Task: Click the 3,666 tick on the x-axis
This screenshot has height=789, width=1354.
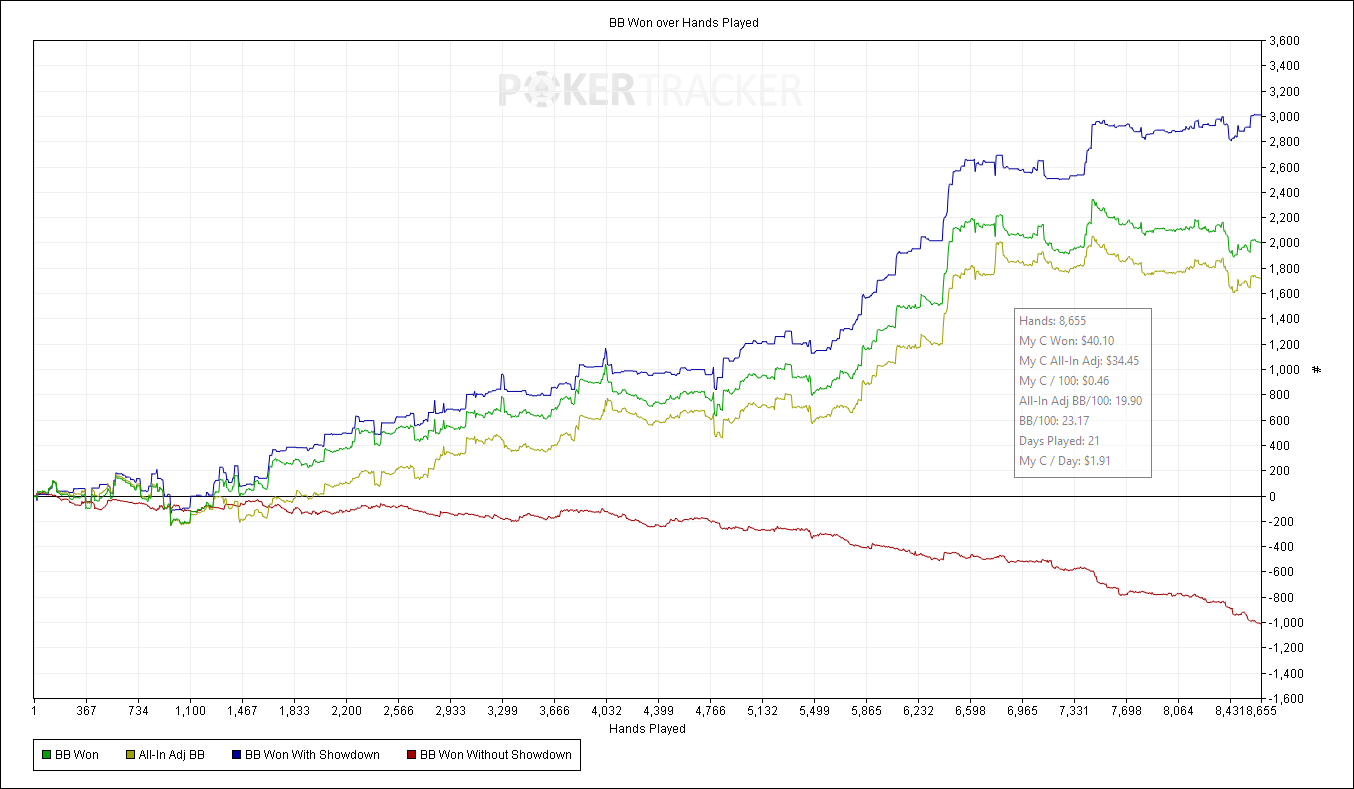Action: [554, 711]
